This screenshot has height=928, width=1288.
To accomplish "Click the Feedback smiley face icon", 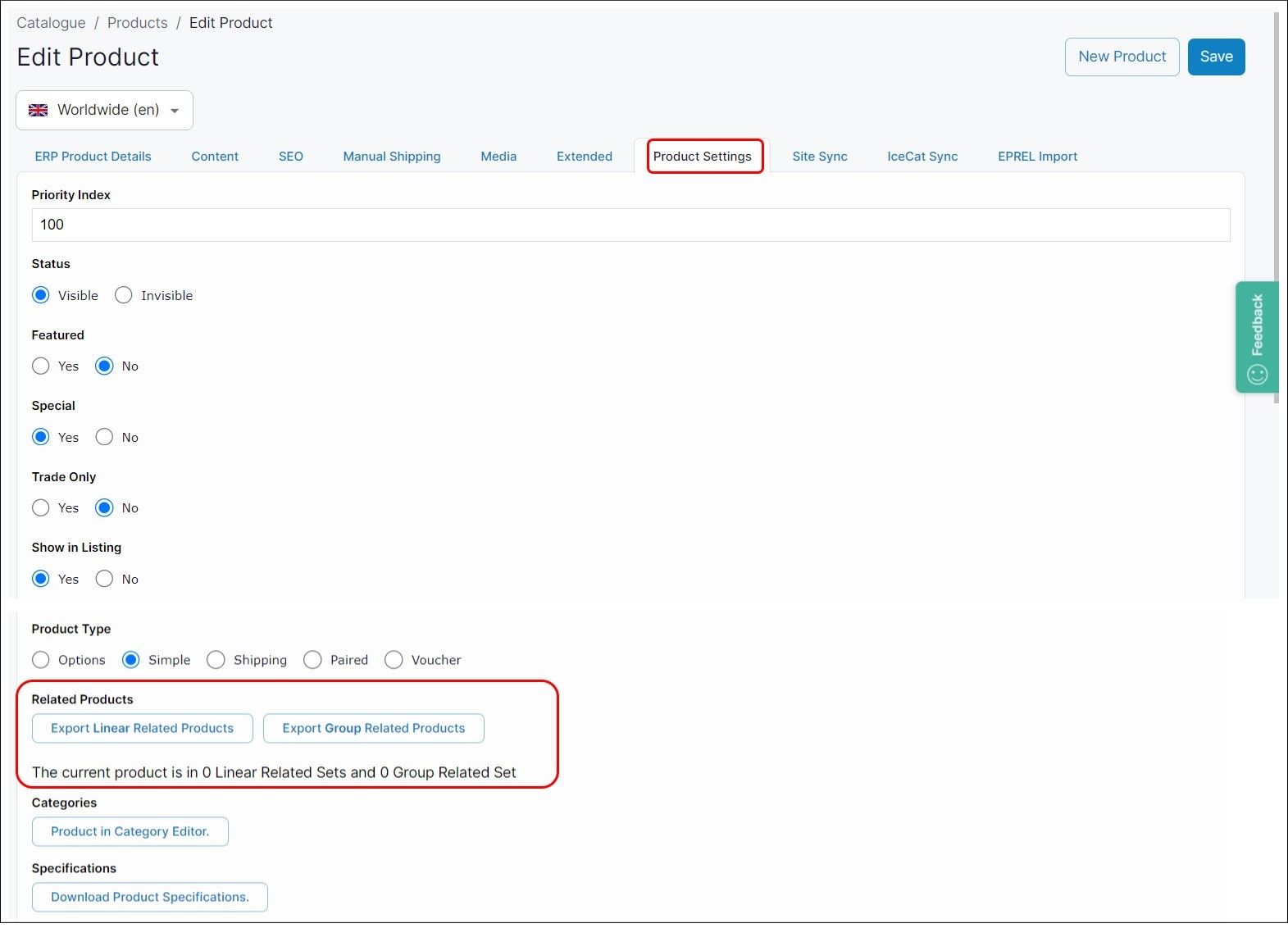I will tap(1257, 375).
